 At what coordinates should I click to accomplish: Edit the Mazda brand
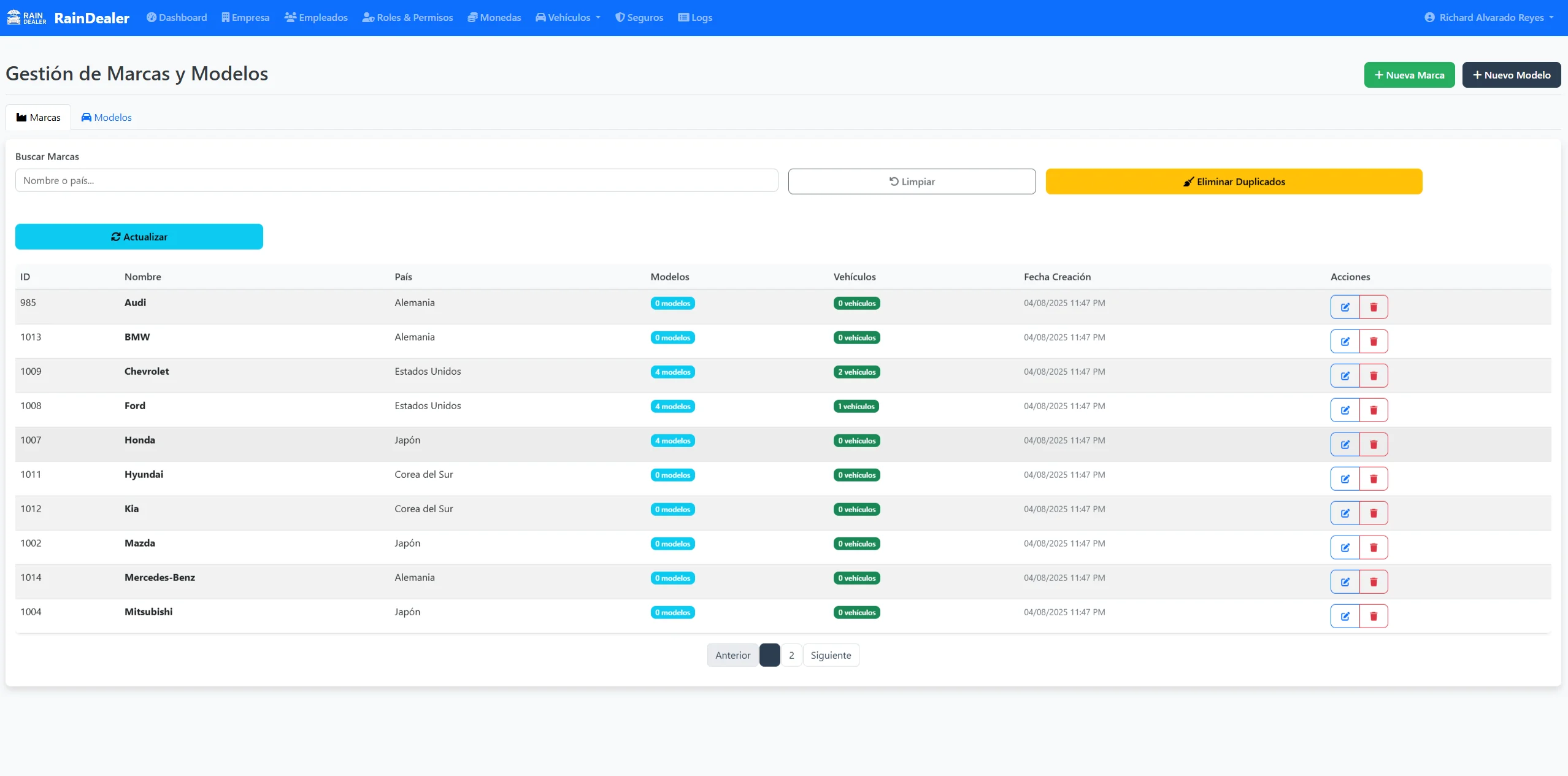pyautogui.click(x=1345, y=547)
